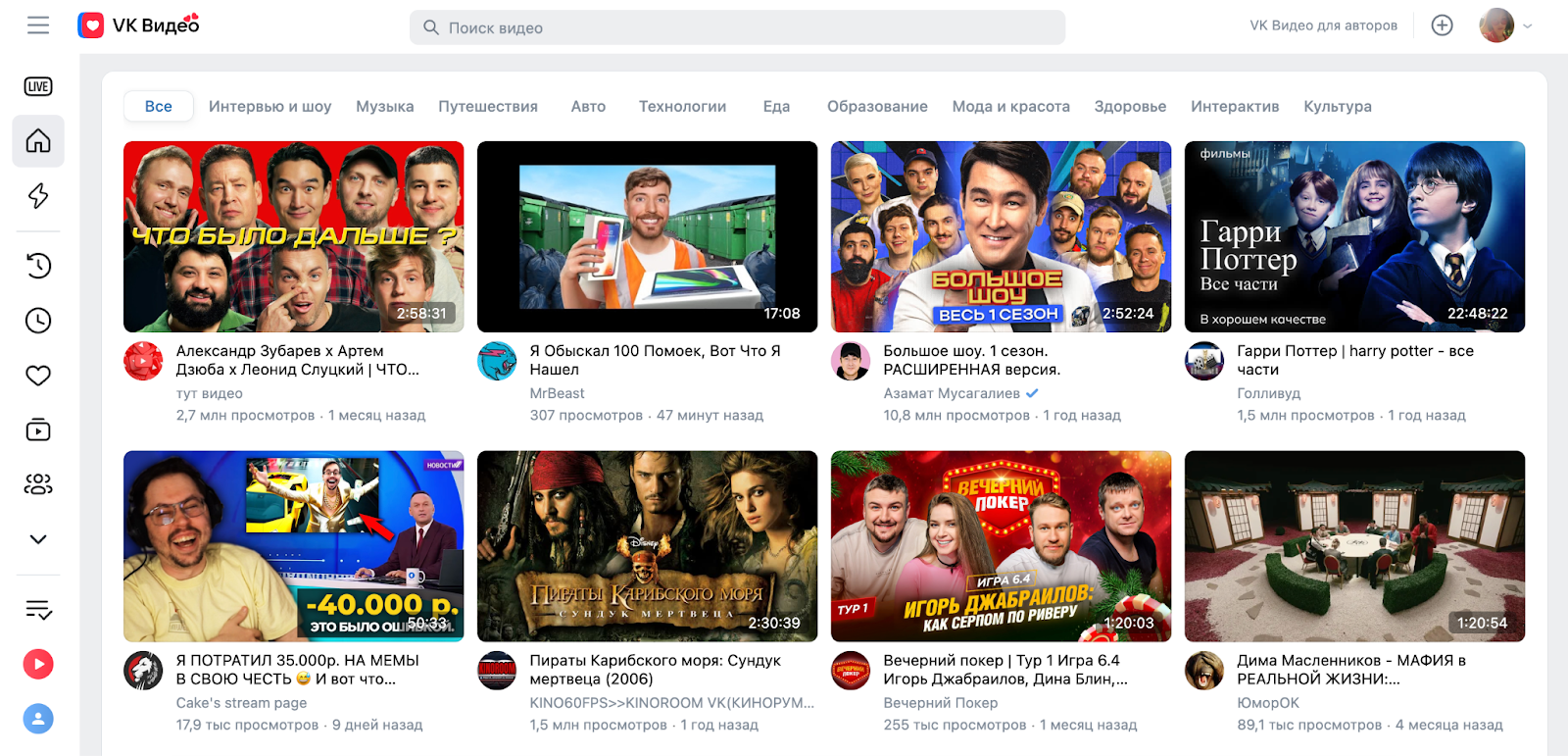This screenshot has height=756, width=1568.
Task: Click the search magnifier icon
Action: pyautogui.click(x=430, y=27)
